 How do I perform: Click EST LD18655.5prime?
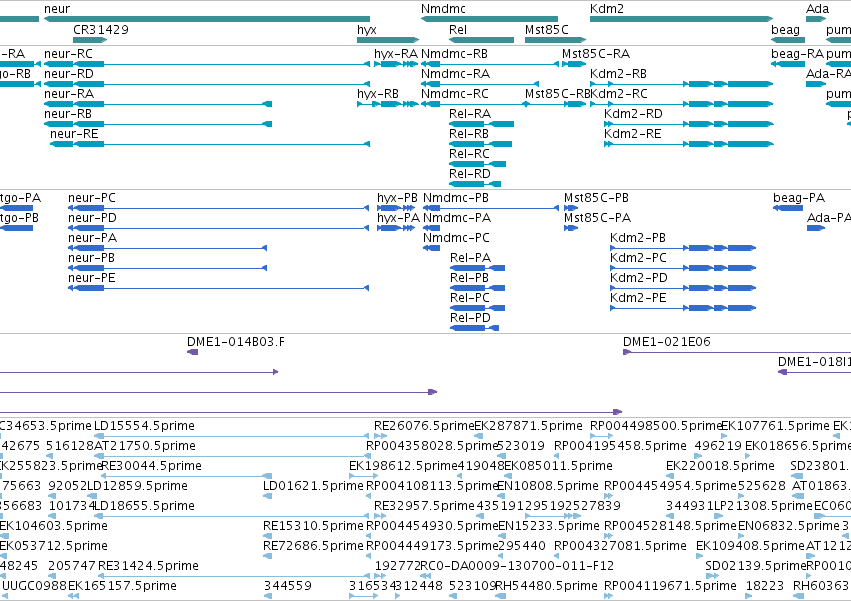144,507
